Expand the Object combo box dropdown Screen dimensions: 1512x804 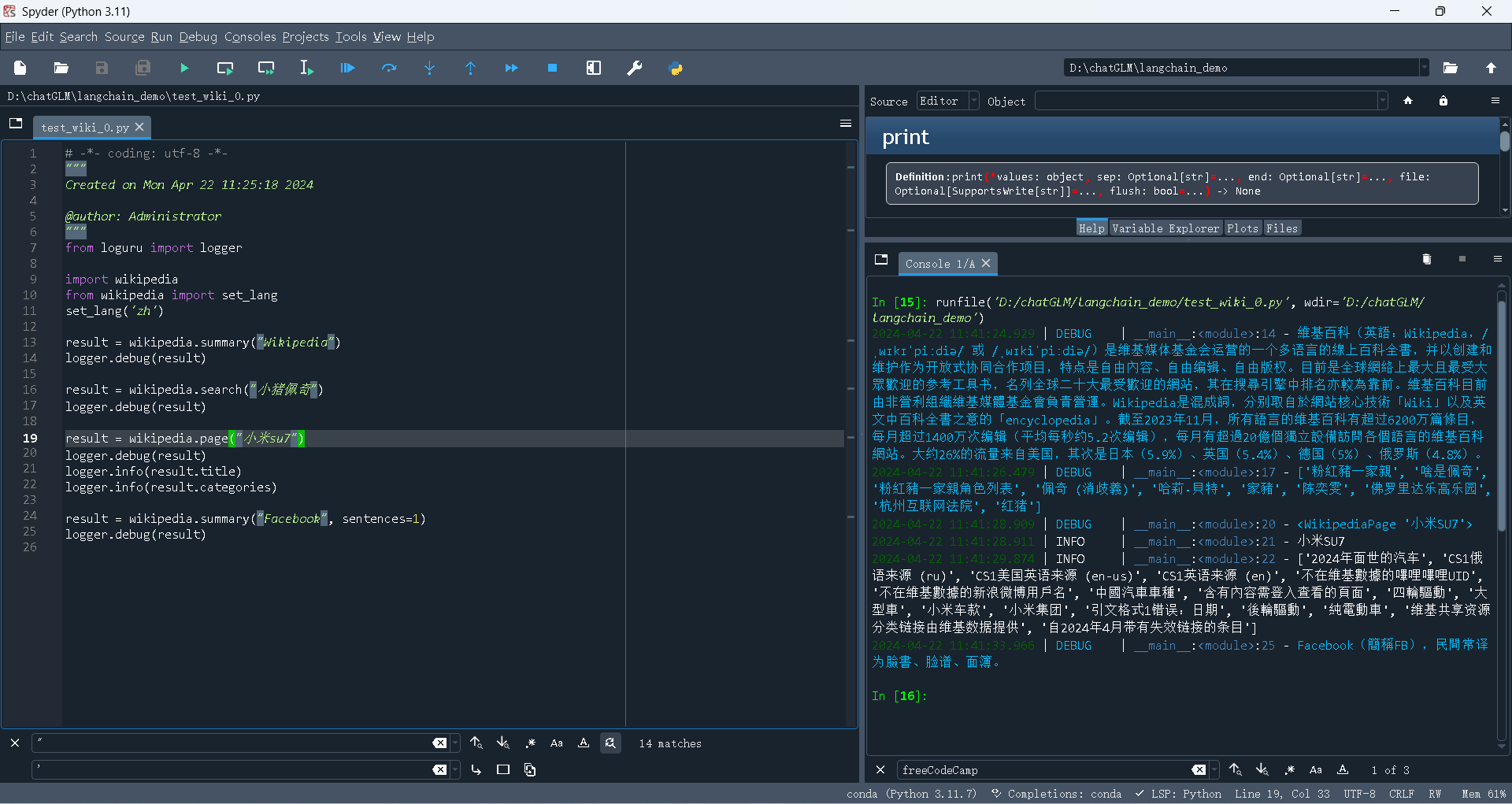(1382, 101)
